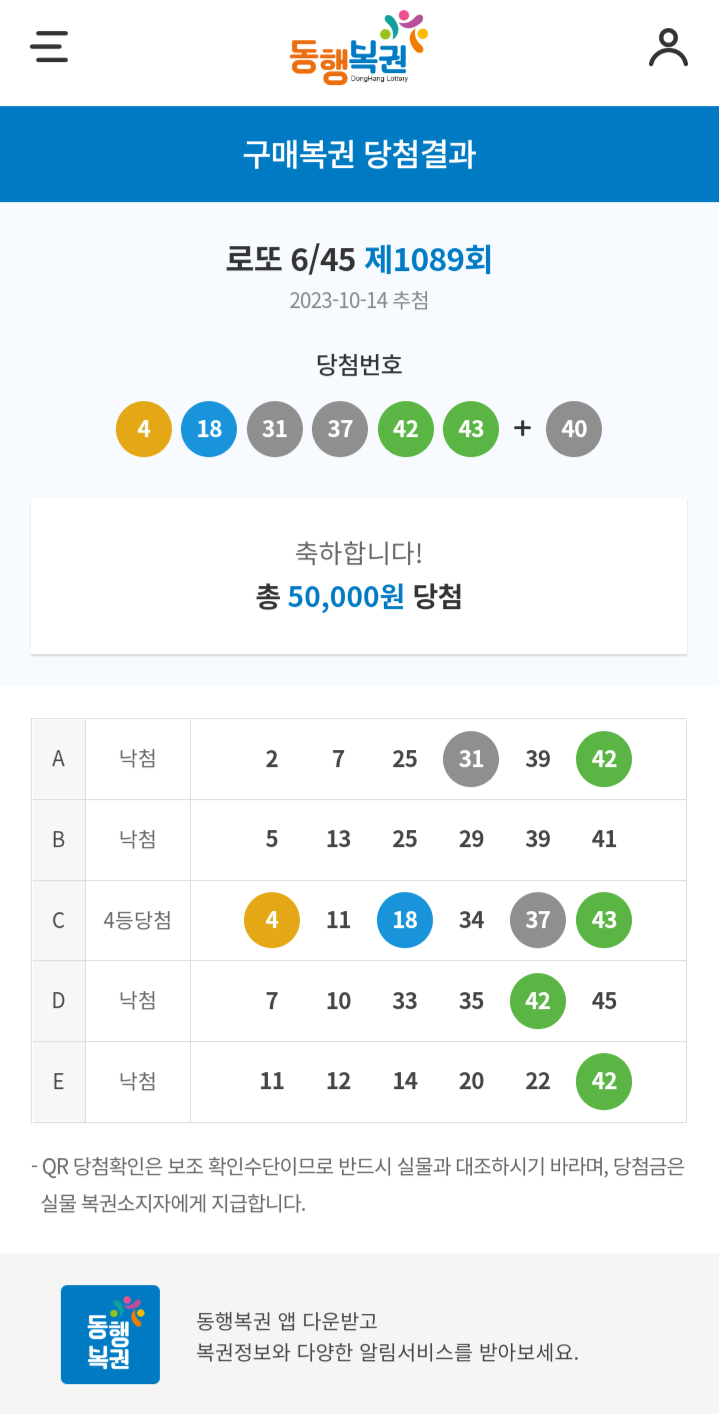Select blue winning ball number 18
The height and width of the screenshot is (1414, 719).
pyautogui.click(x=209, y=429)
